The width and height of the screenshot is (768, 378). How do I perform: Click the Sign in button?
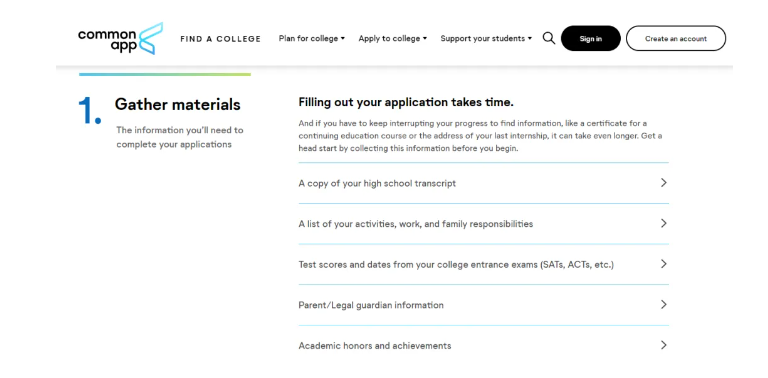591,38
